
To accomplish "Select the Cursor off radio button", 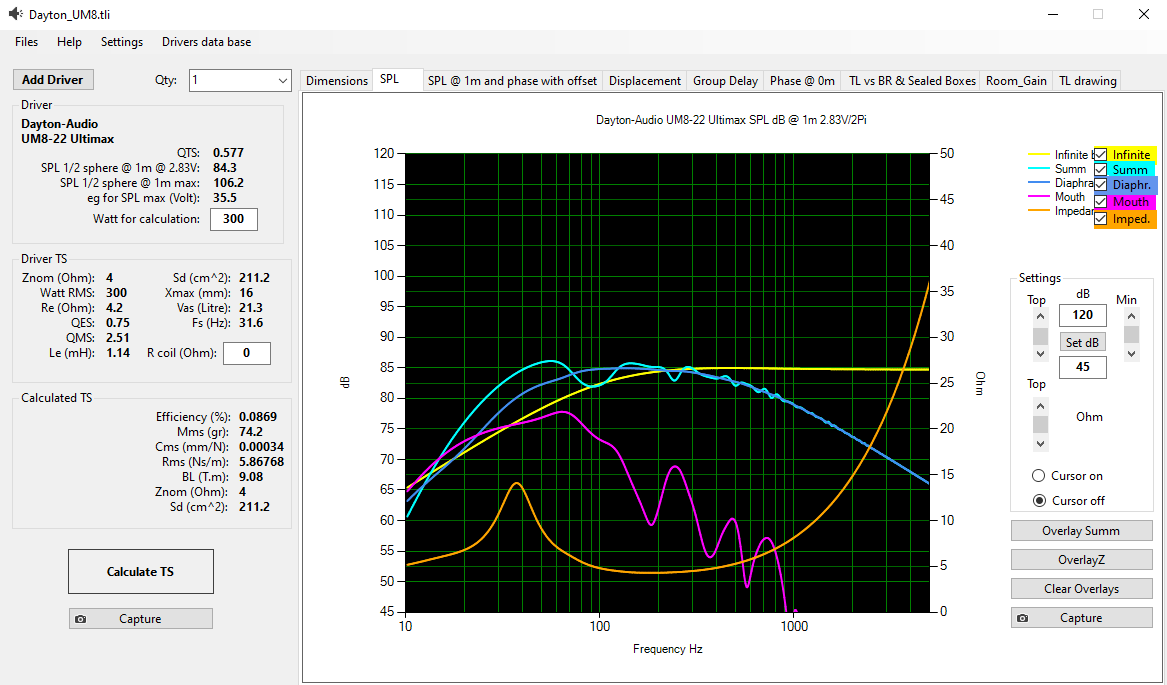I will (1040, 500).
